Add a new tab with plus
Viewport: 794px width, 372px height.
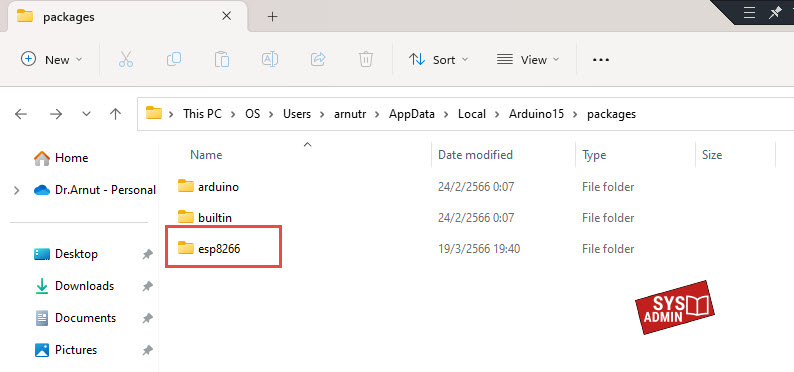[272, 17]
